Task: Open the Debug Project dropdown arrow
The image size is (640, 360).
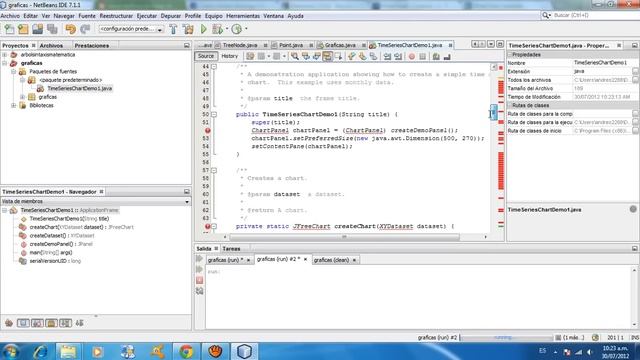Action: 227,29
